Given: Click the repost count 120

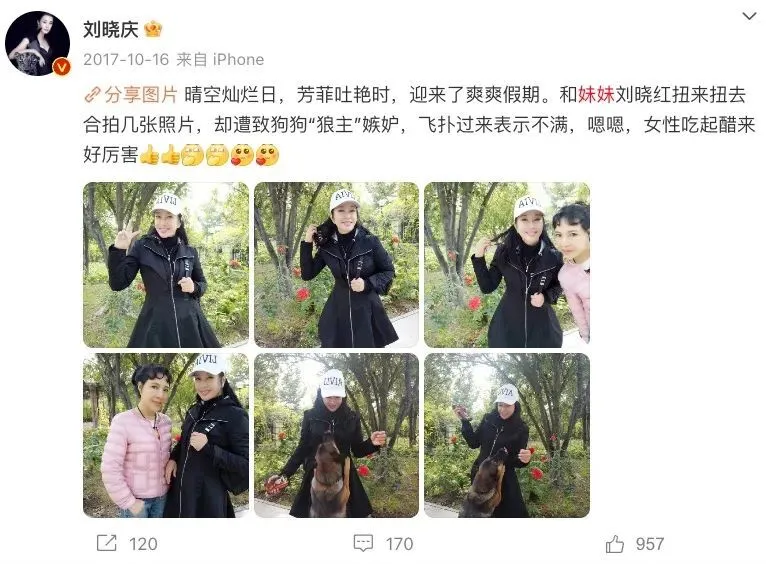Looking at the screenshot, I should [x=143, y=544].
